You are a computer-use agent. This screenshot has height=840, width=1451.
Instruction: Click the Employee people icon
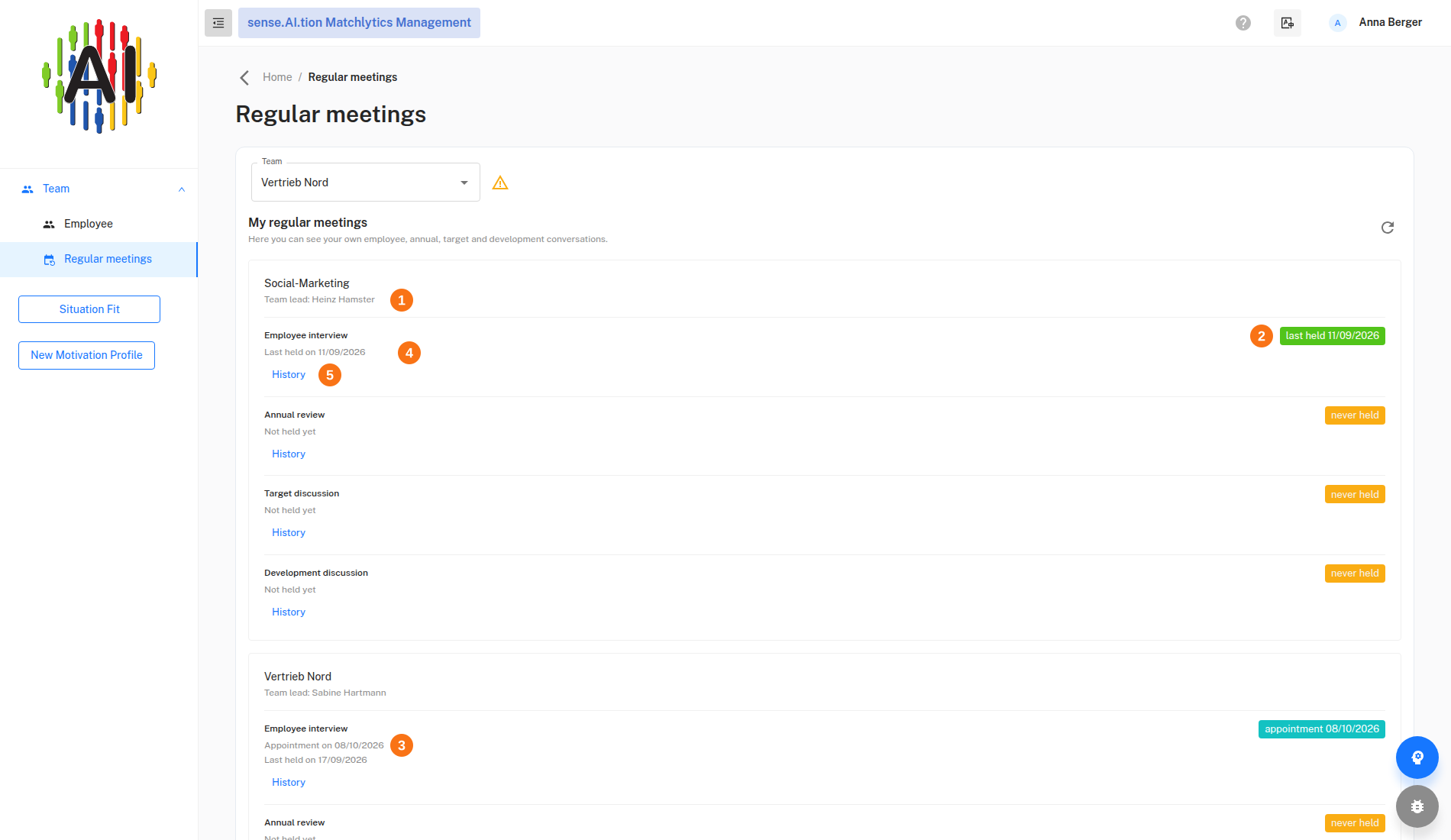[x=49, y=225]
